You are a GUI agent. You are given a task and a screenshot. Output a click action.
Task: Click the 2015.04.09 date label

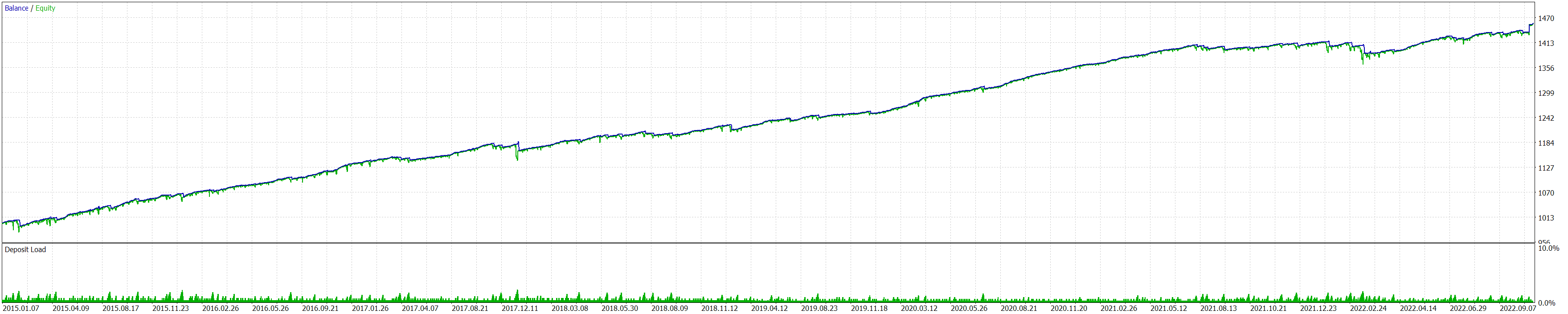pyautogui.click(x=70, y=309)
